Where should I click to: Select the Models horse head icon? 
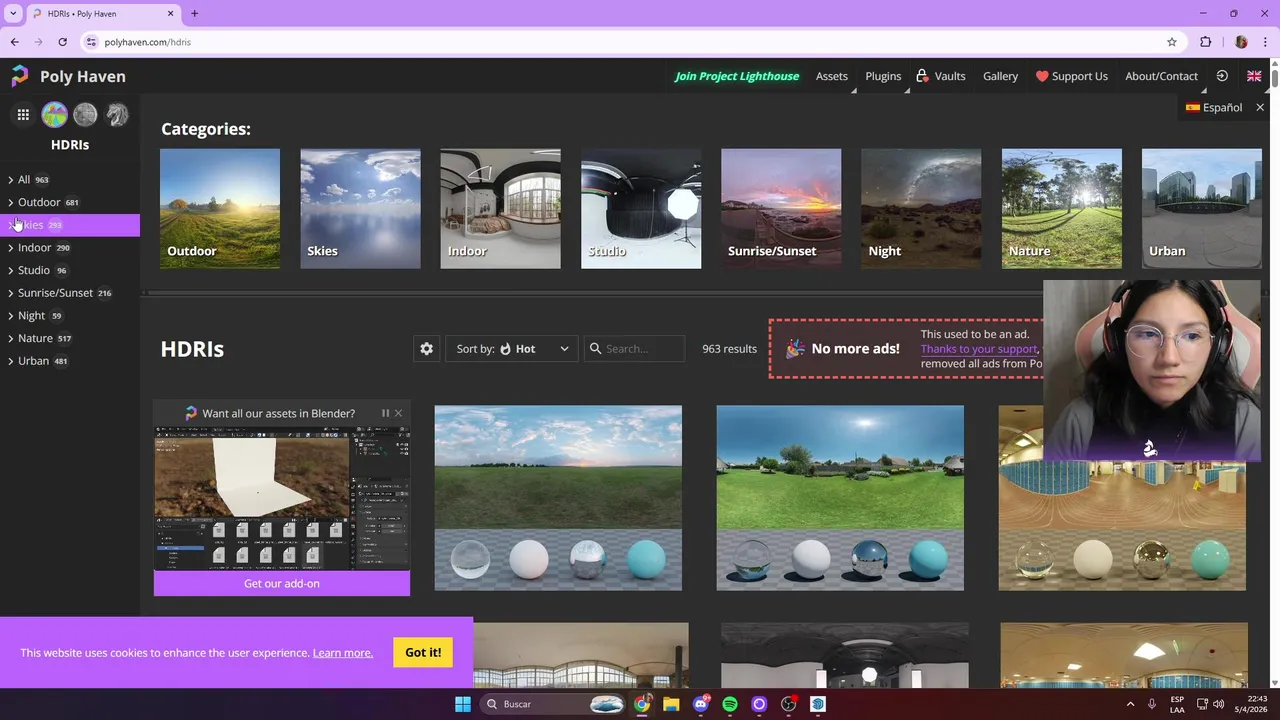tap(117, 115)
